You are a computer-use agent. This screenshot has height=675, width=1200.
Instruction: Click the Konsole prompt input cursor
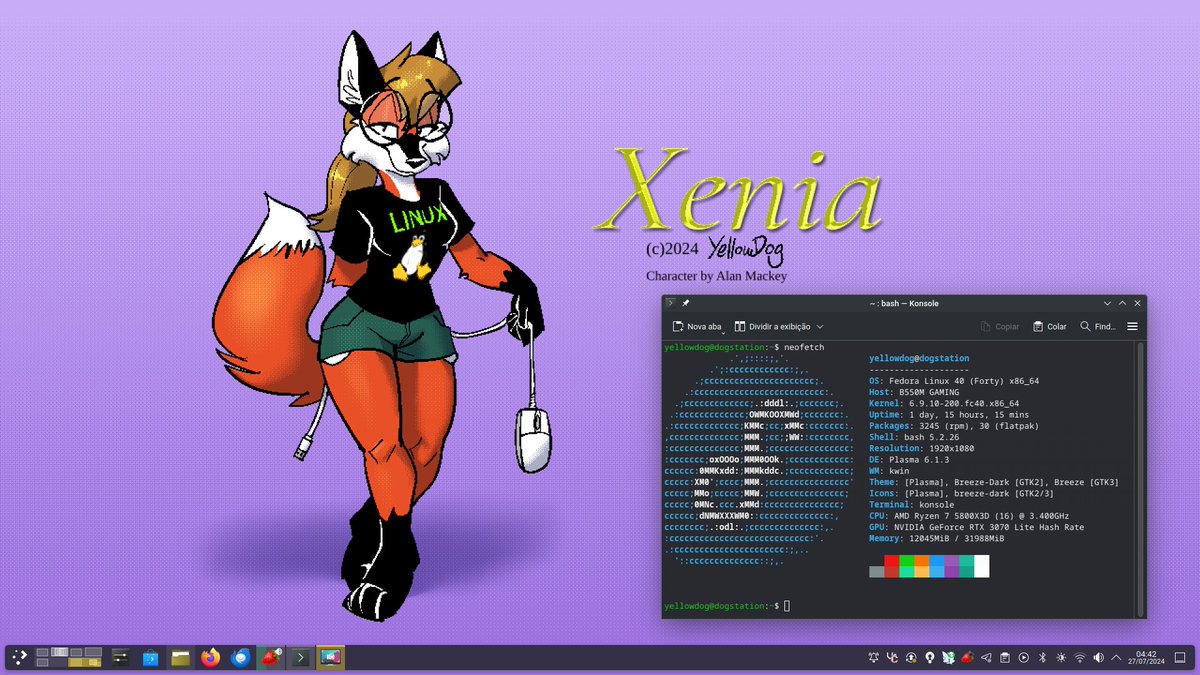[787, 606]
